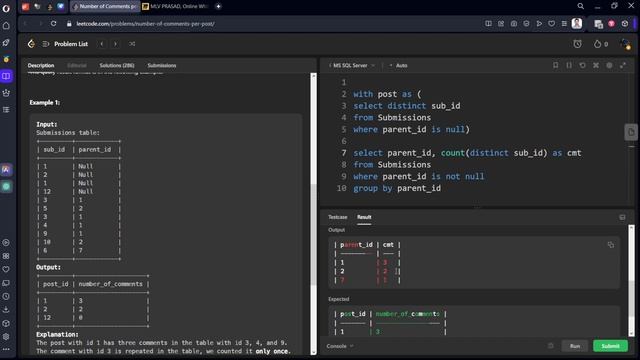Click the Run button
Viewport: 640px width, 360px height.
click(x=575, y=346)
